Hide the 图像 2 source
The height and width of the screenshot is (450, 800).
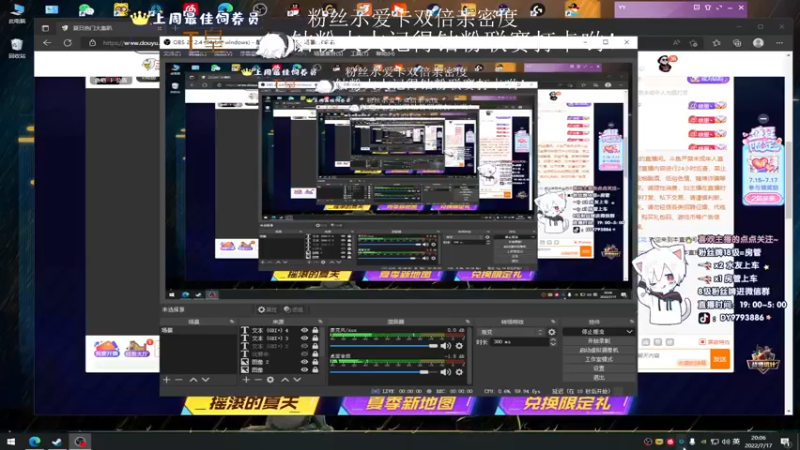point(305,362)
